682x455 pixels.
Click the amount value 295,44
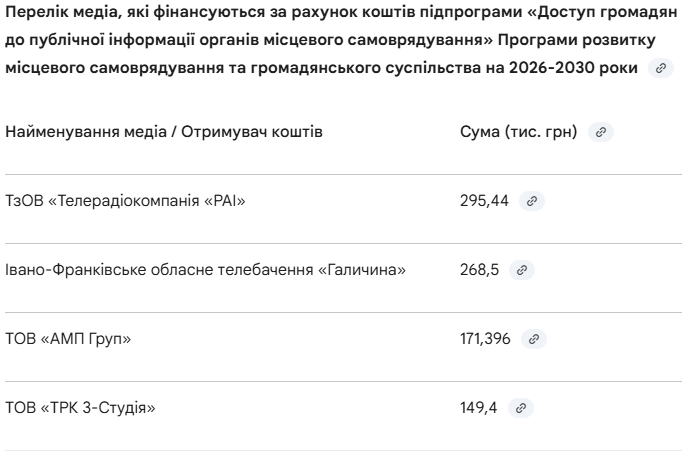[484, 201]
